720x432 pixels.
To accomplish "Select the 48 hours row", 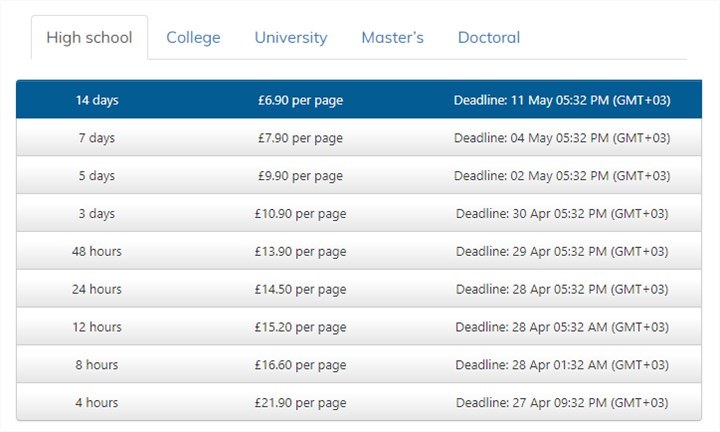I will click(x=359, y=251).
